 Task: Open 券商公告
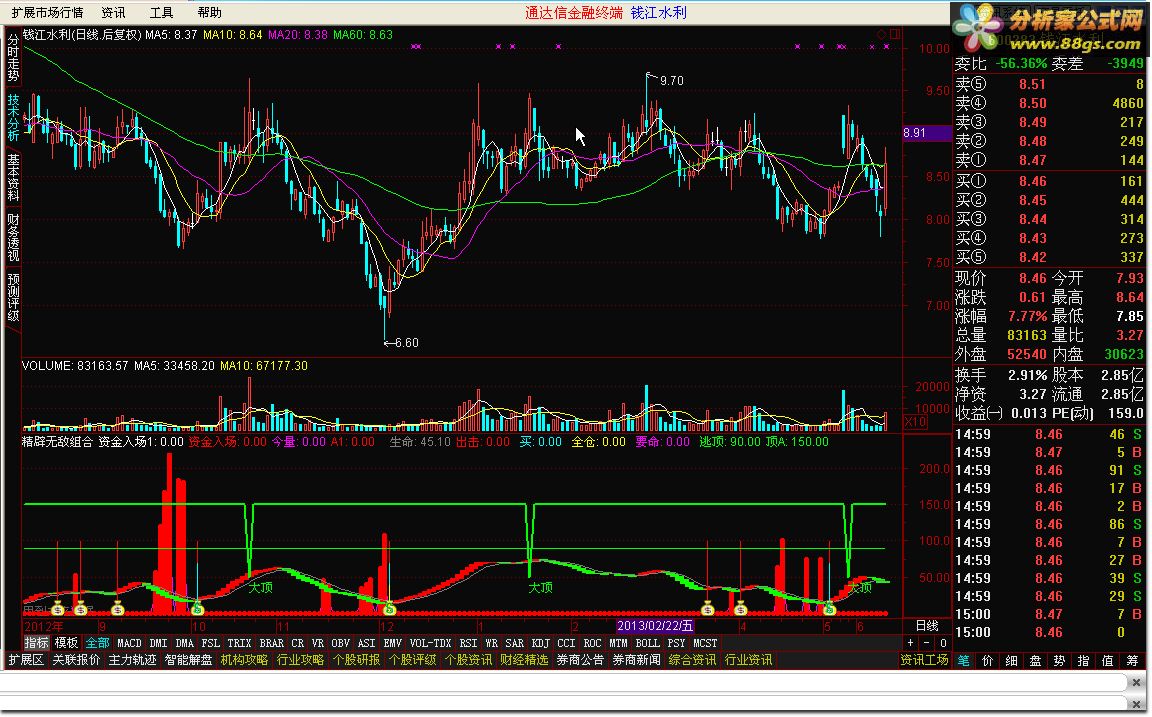580,660
